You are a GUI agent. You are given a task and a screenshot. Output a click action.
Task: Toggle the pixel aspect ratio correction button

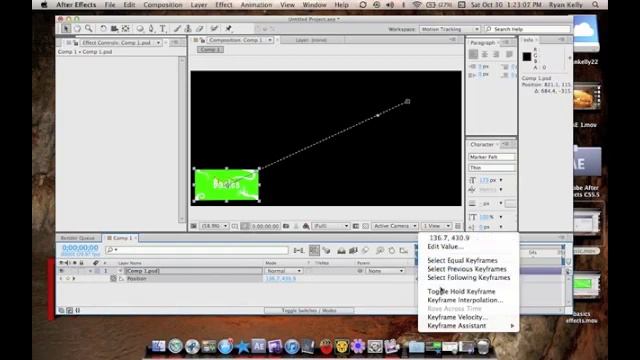point(458,226)
